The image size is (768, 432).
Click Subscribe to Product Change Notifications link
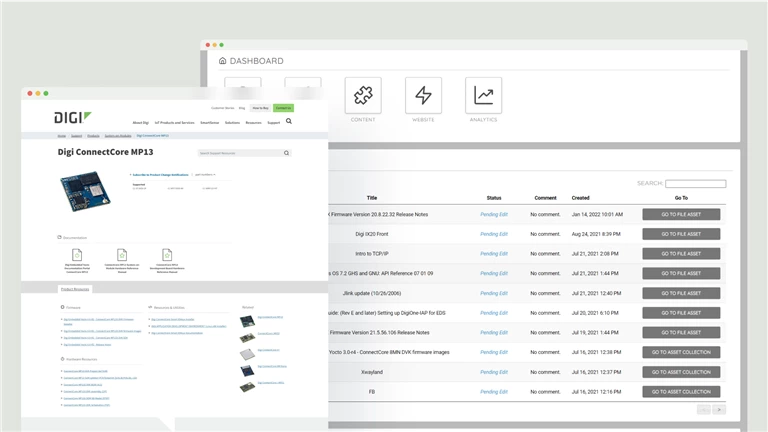(161, 174)
